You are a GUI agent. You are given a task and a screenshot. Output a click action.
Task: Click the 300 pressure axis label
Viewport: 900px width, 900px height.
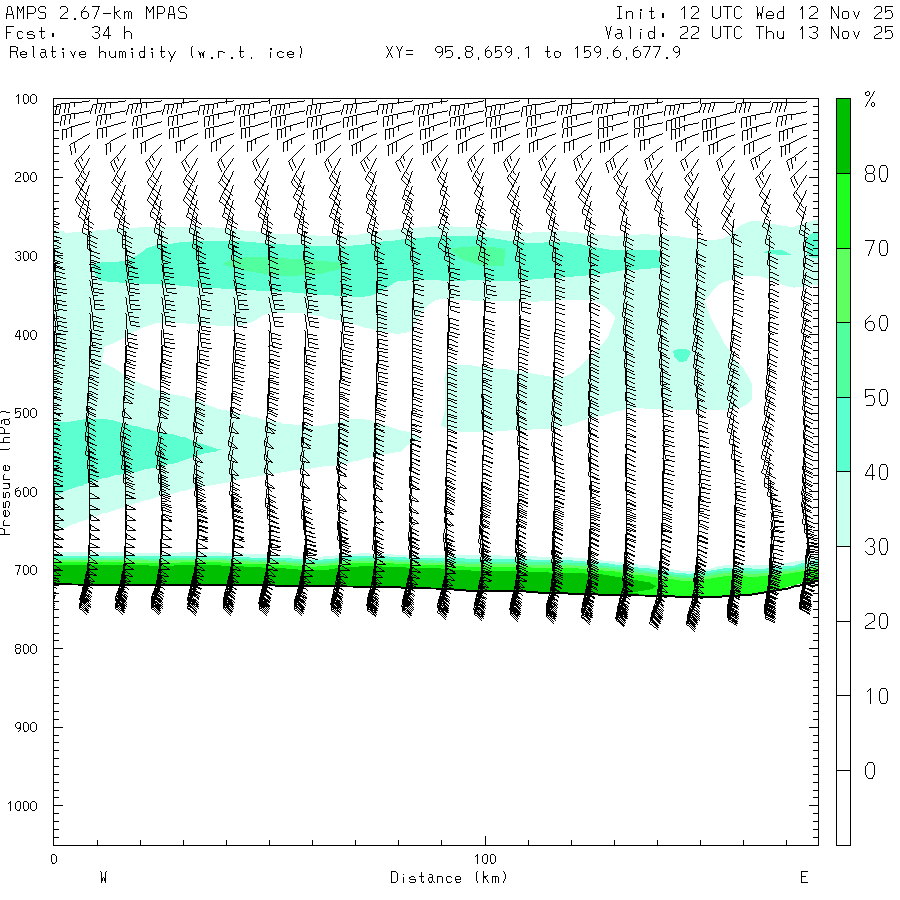click(26, 256)
